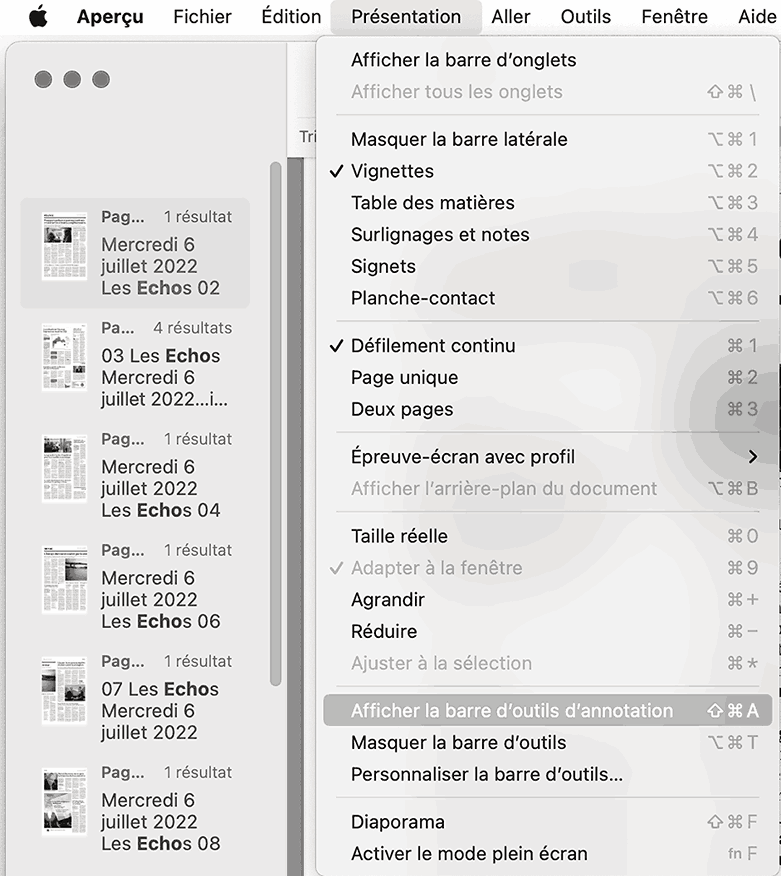Click 'Les Echos 08' result text
The height and width of the screenshot is (876, 781).
pyautogui.click(x=161, y=844)
